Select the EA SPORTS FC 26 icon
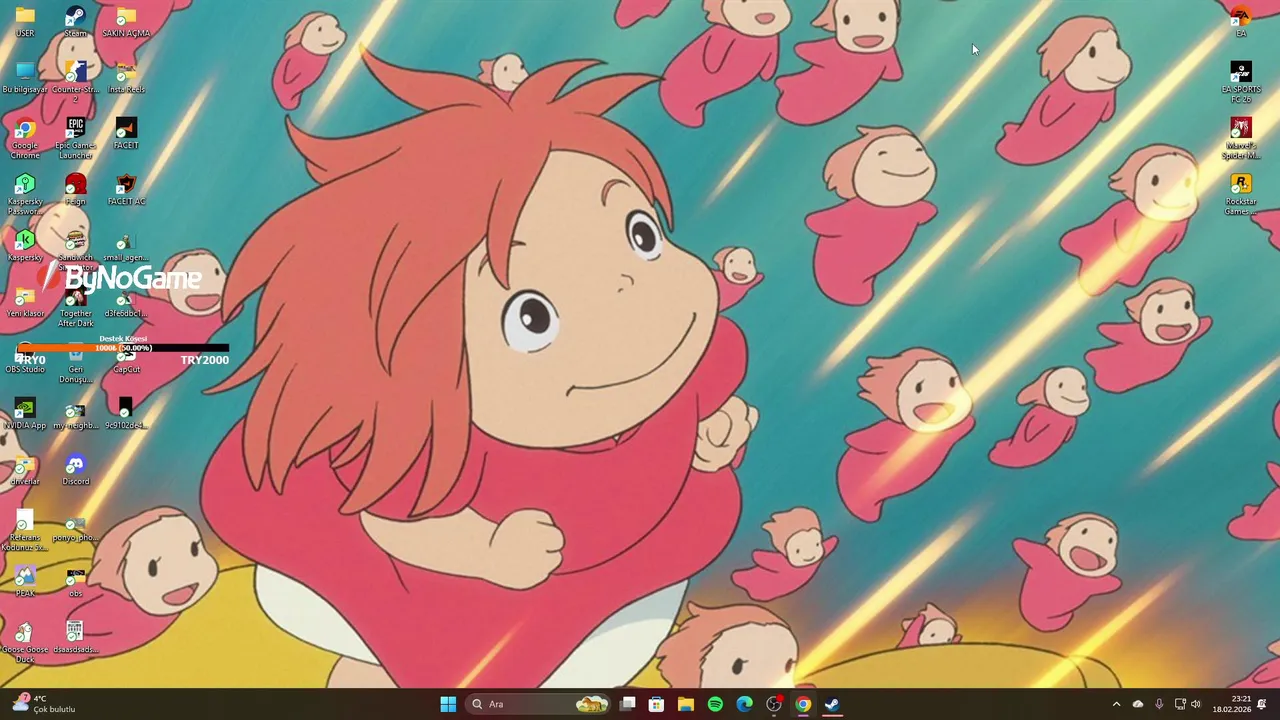The height and width of the screenshot is (720, 1280). (x=1241, y=82)
